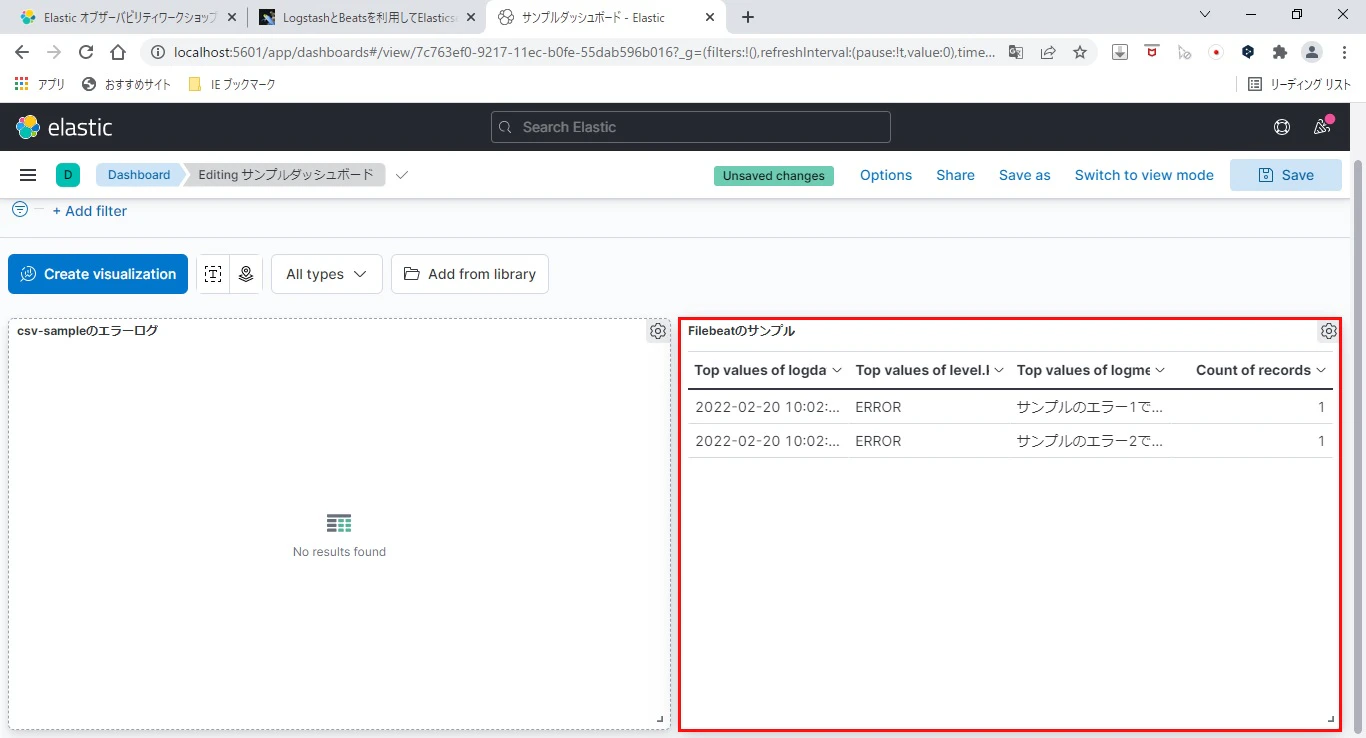1366x738 pixels.
Task: Click the Elastic logo
Action: click(64, 127)
